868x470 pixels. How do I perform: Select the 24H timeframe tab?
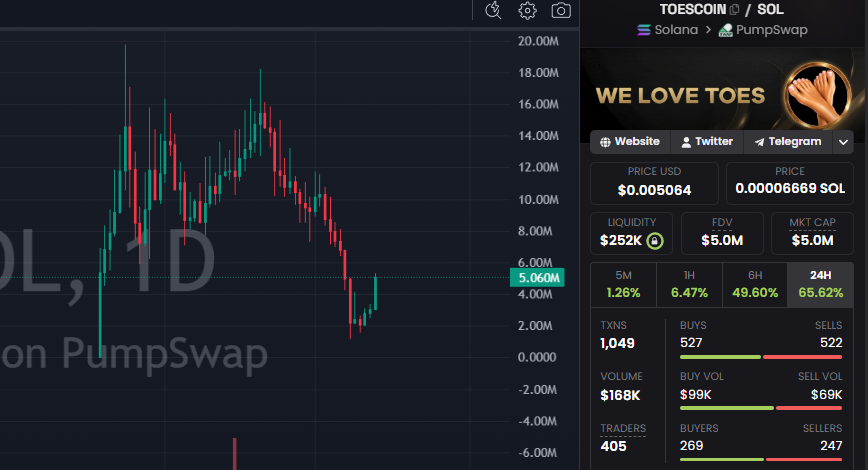(x=820, y=285)
